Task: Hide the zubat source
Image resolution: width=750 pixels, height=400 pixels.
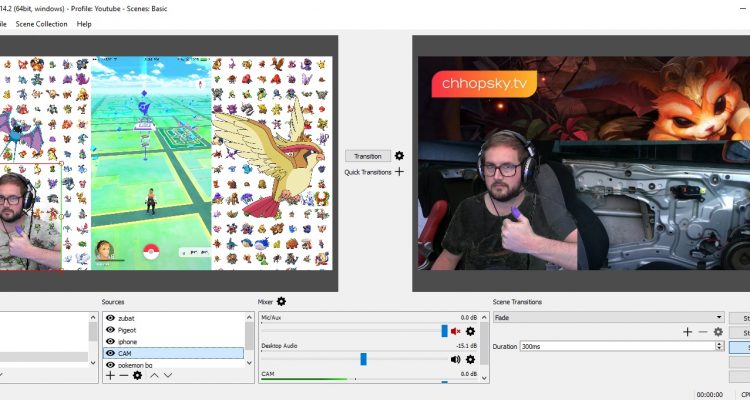Action: point(110,318)
